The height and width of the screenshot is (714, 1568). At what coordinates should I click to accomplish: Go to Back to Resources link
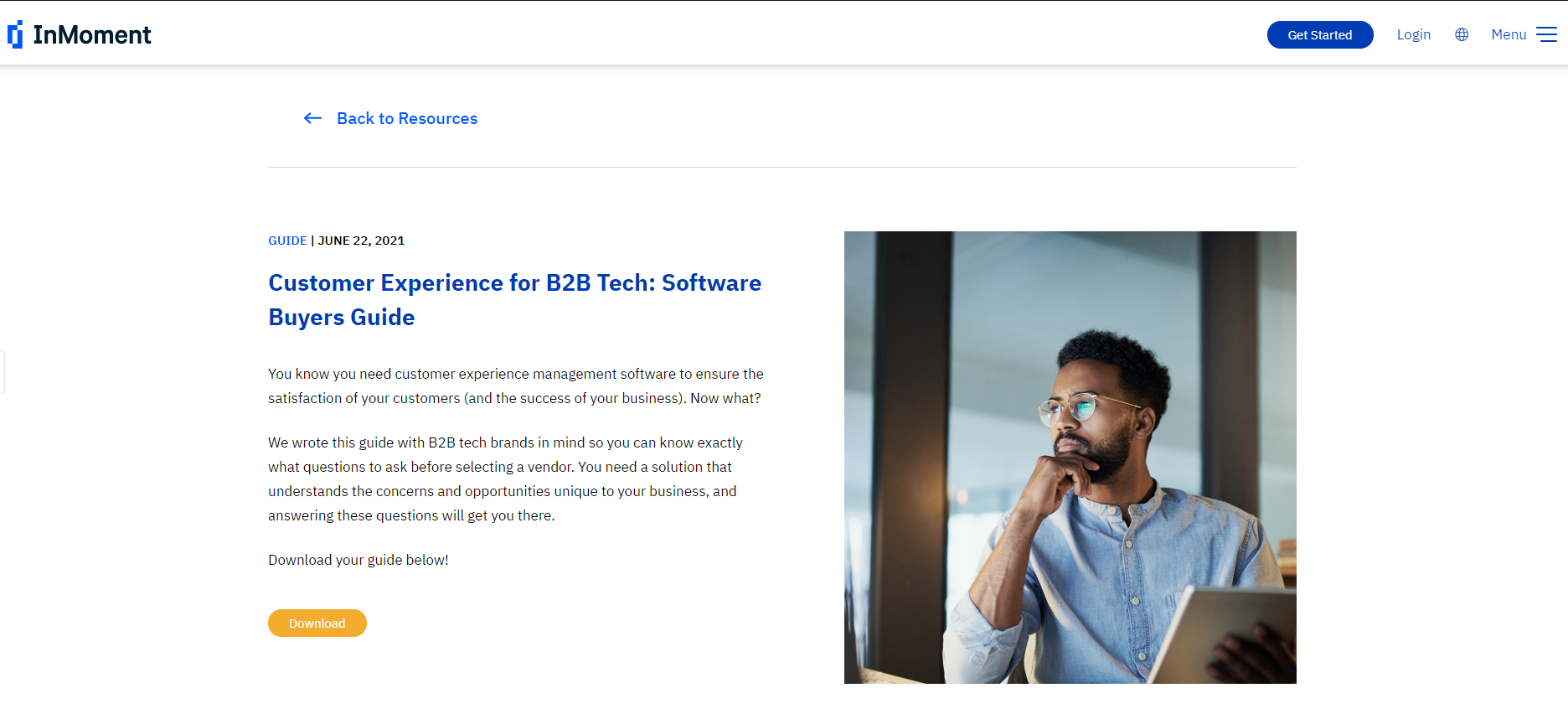pyautogui.click(x=407, y=118)
